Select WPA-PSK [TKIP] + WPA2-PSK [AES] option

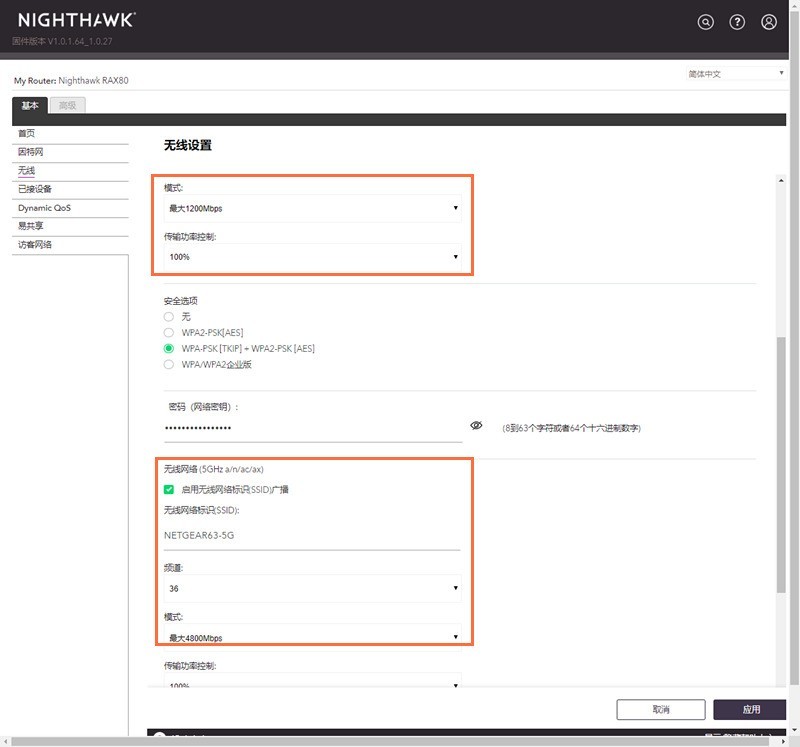(169, 348)
